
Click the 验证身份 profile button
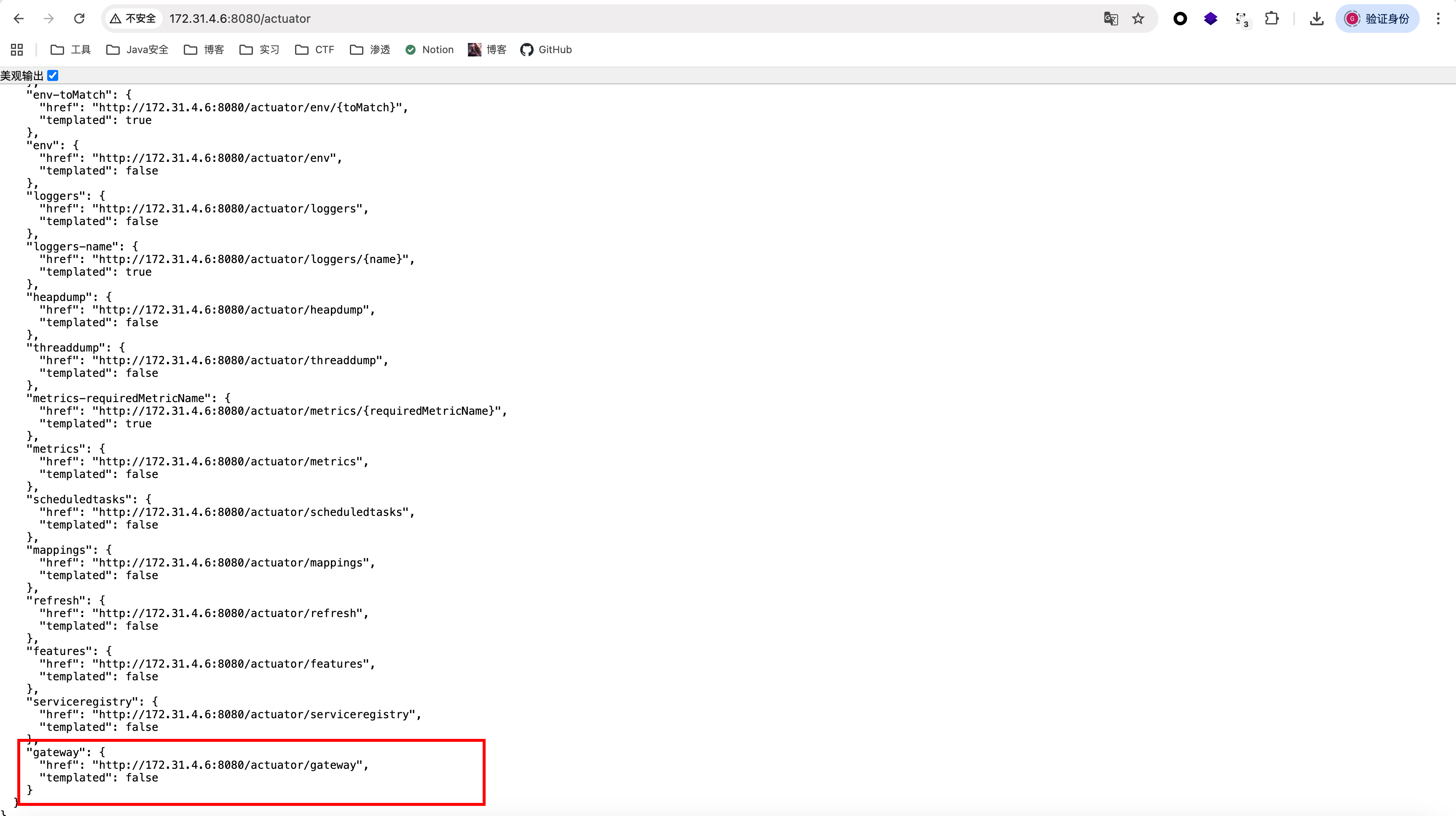pyautogui.click(x=1377, y=19)
